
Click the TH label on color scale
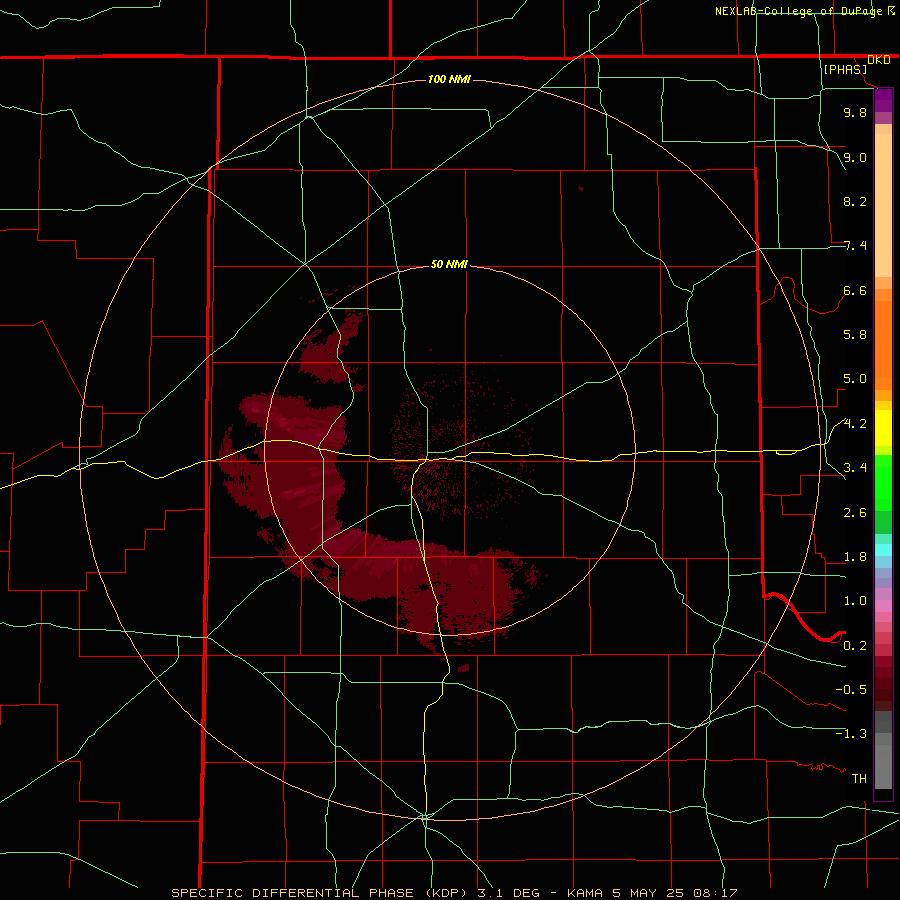[859, 779]
